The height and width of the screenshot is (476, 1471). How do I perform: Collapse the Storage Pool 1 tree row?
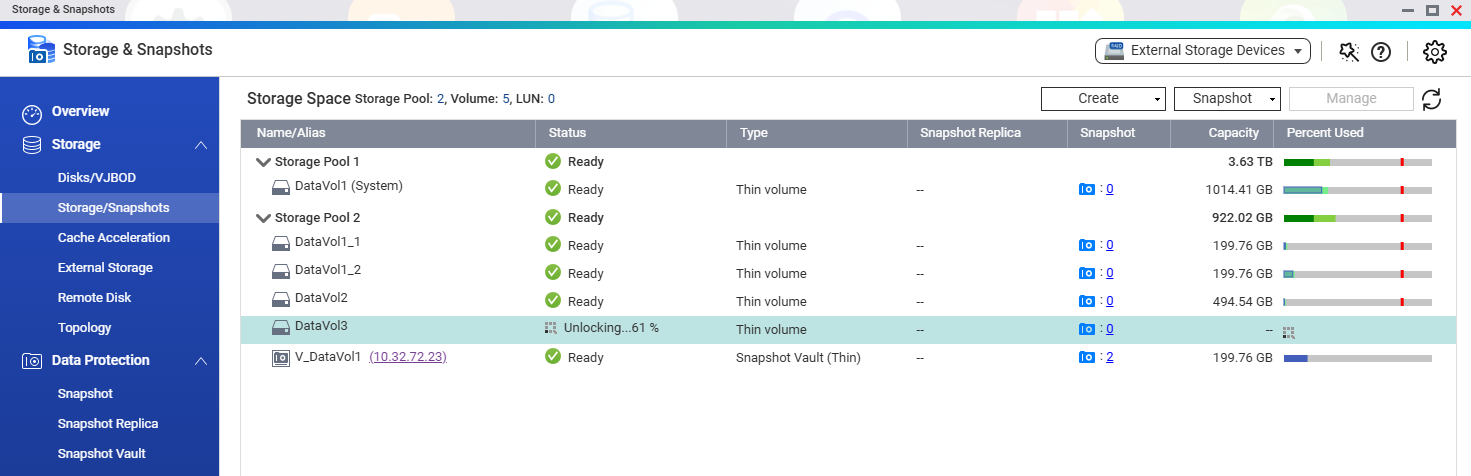point(264,162)
